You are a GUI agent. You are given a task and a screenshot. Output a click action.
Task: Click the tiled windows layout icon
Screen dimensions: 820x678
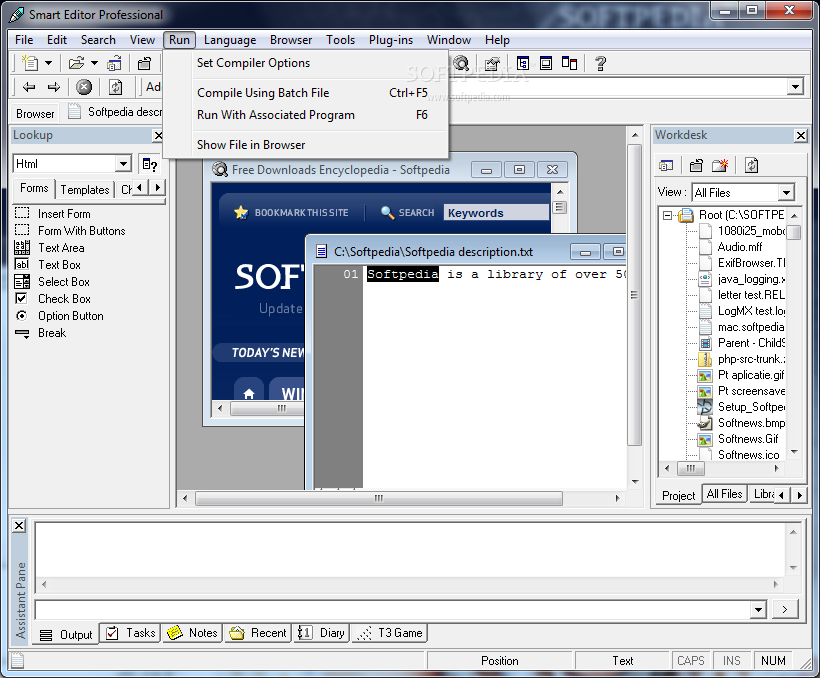click(x=569, y=63)
